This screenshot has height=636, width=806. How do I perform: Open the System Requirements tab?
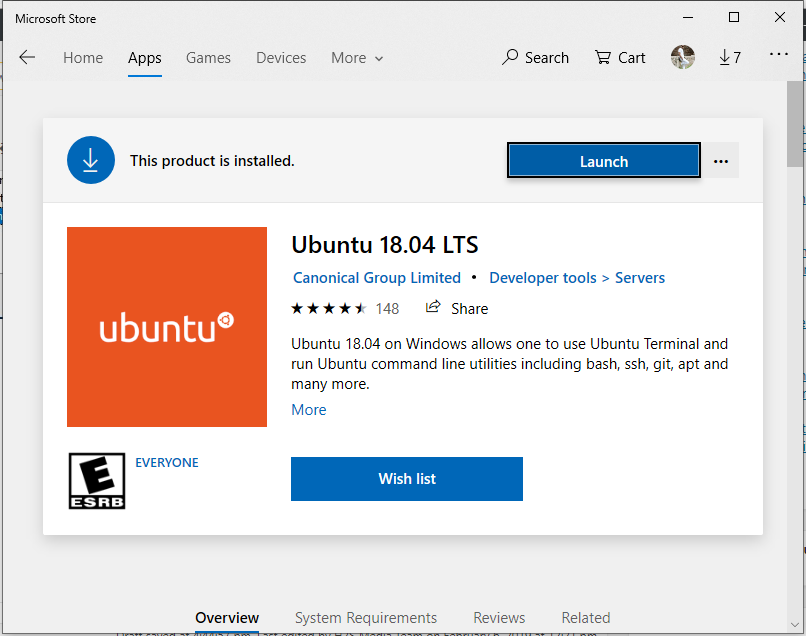click(365, 617)
